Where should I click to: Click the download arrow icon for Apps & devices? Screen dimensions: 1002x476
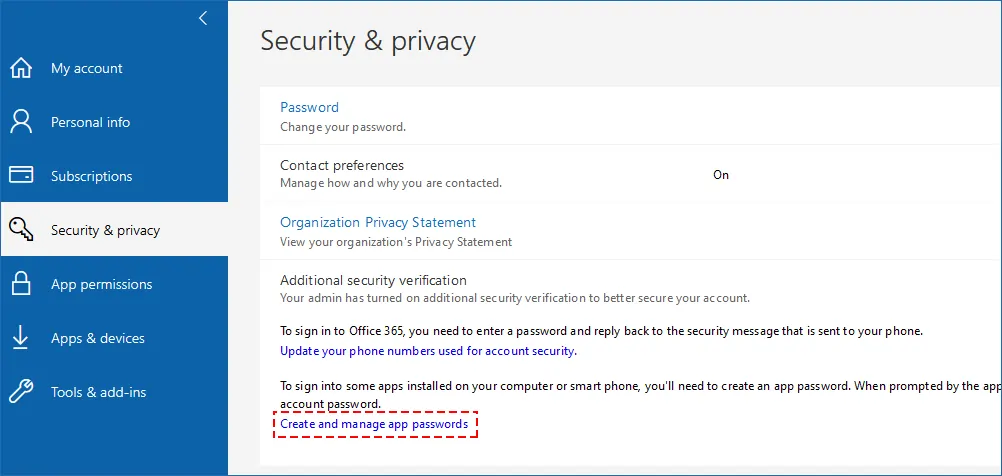[x=21, y=337]
